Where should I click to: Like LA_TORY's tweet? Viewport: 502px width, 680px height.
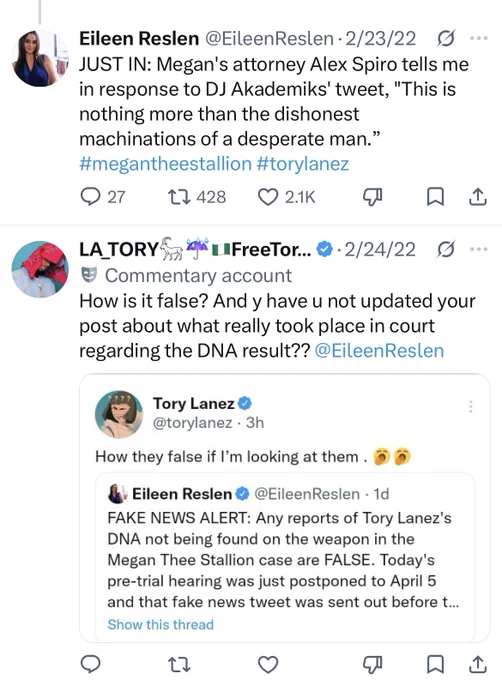(268, 664)
